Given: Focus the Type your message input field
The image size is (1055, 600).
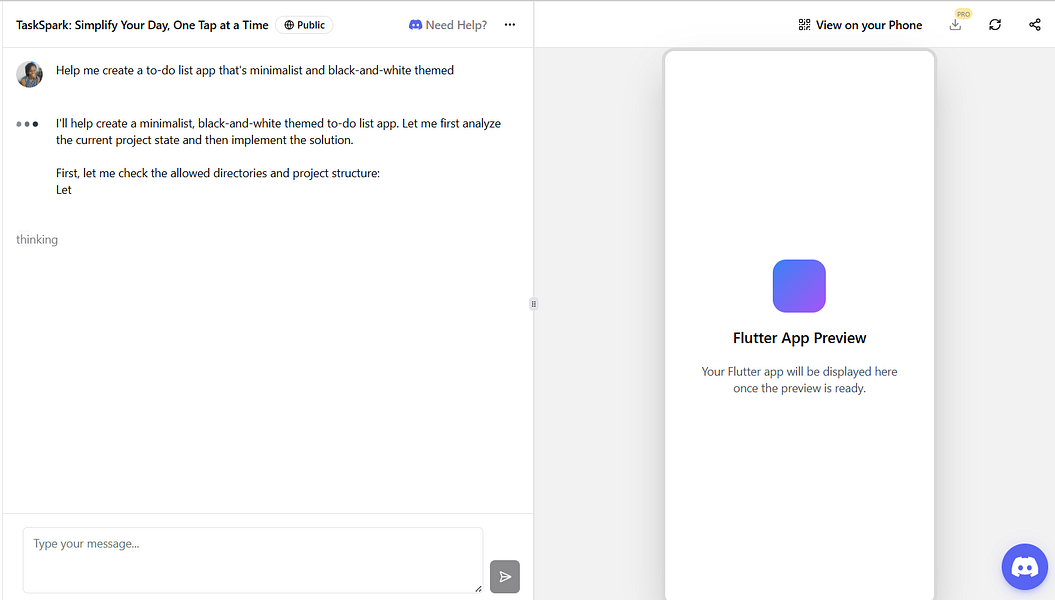Looking at the screenshot, I should (x=253, y=560).
